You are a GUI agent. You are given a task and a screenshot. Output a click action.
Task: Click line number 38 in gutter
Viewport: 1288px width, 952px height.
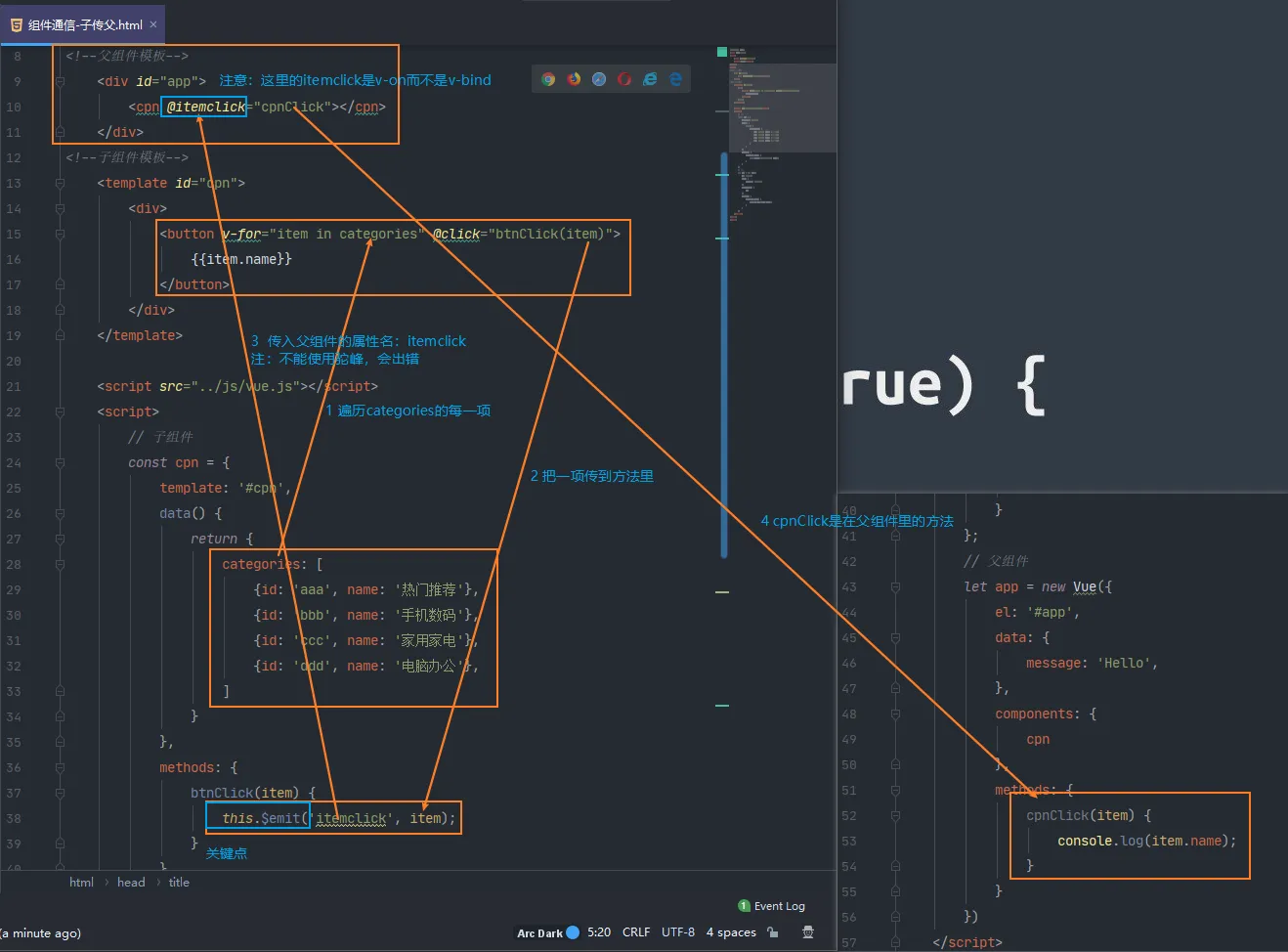click(x=14, y=818)
